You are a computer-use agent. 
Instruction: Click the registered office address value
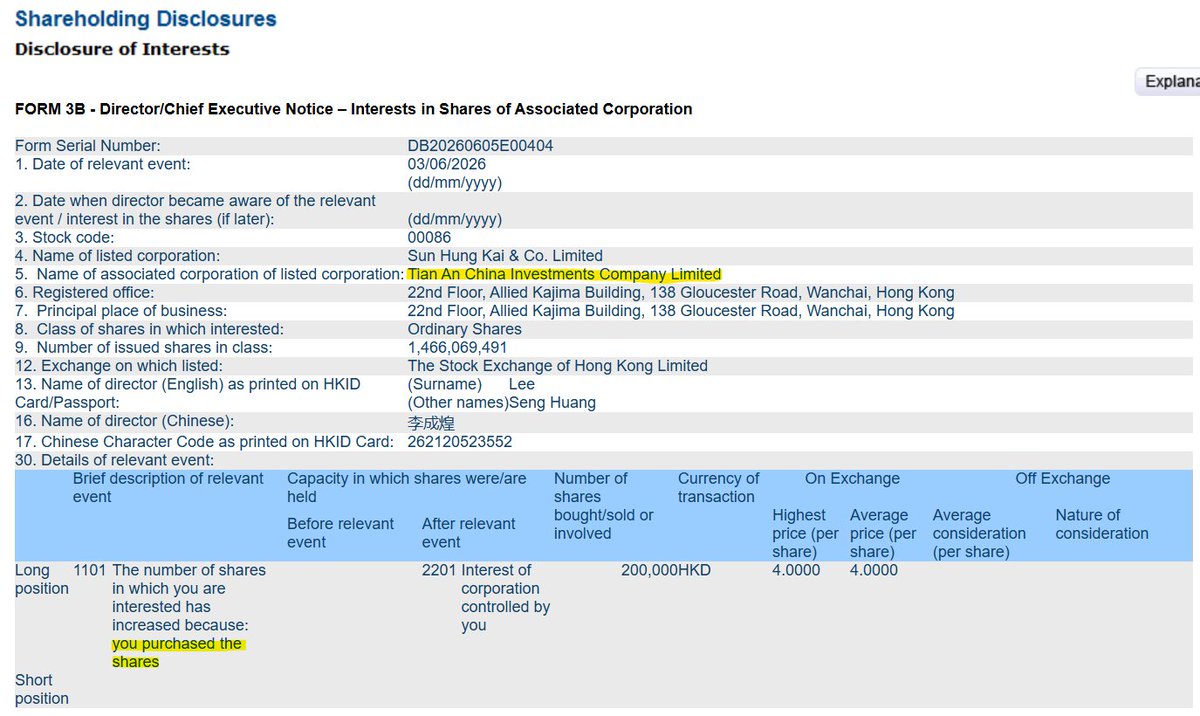pos(681,293)
